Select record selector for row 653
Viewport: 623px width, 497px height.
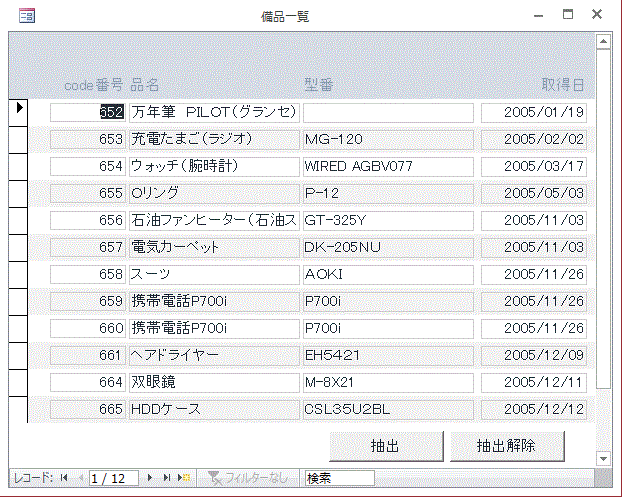point(18,139)
